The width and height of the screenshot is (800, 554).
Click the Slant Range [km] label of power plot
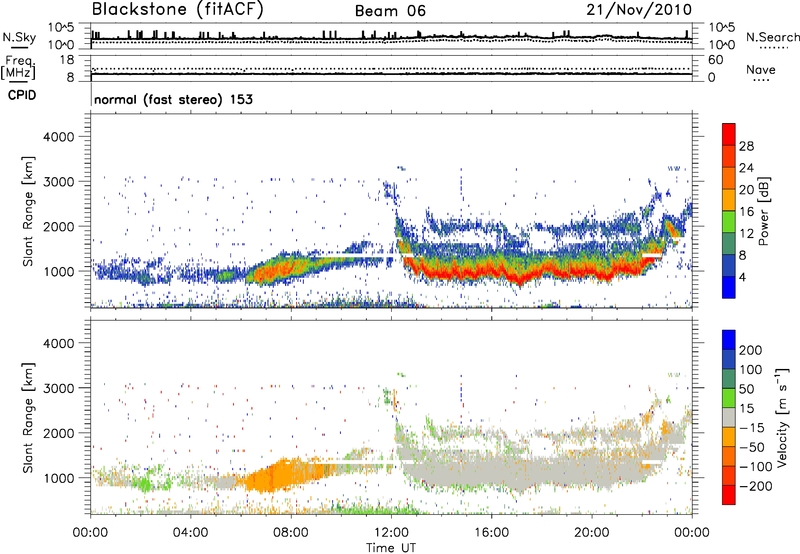[28, 211]
